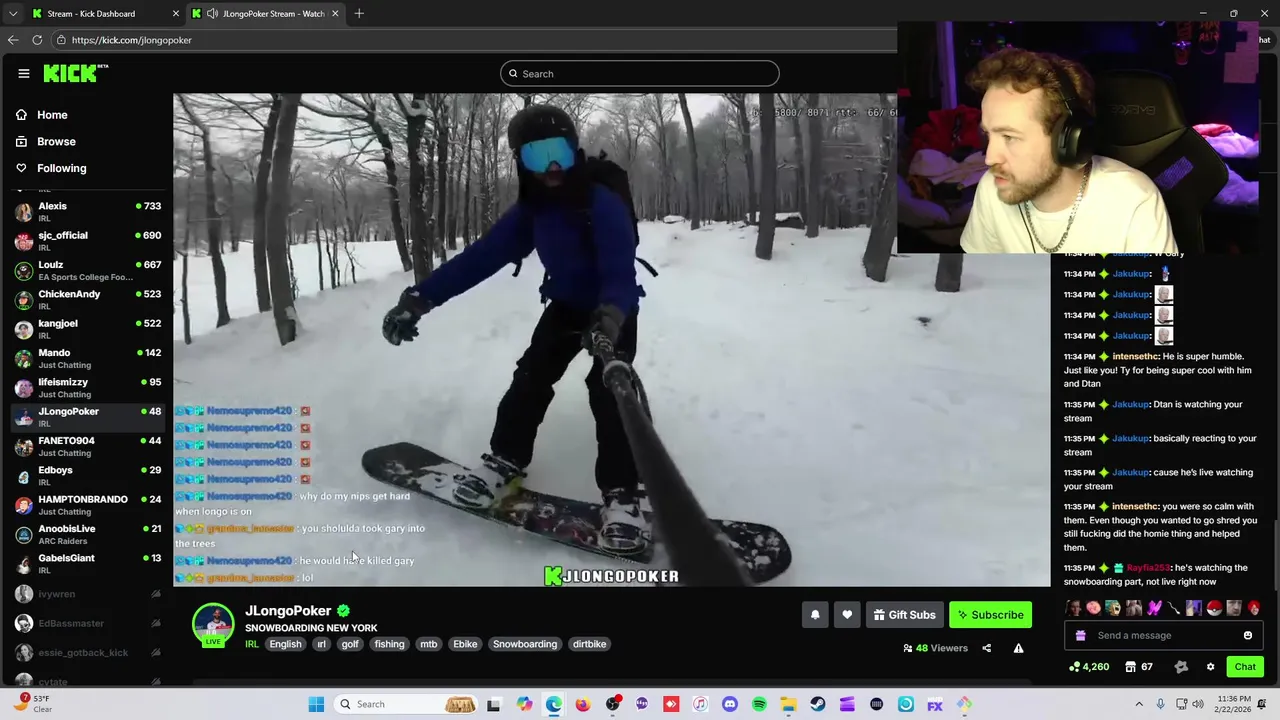
Task: Click the JLongoPoker profile avatar
Action: point(213,623)
